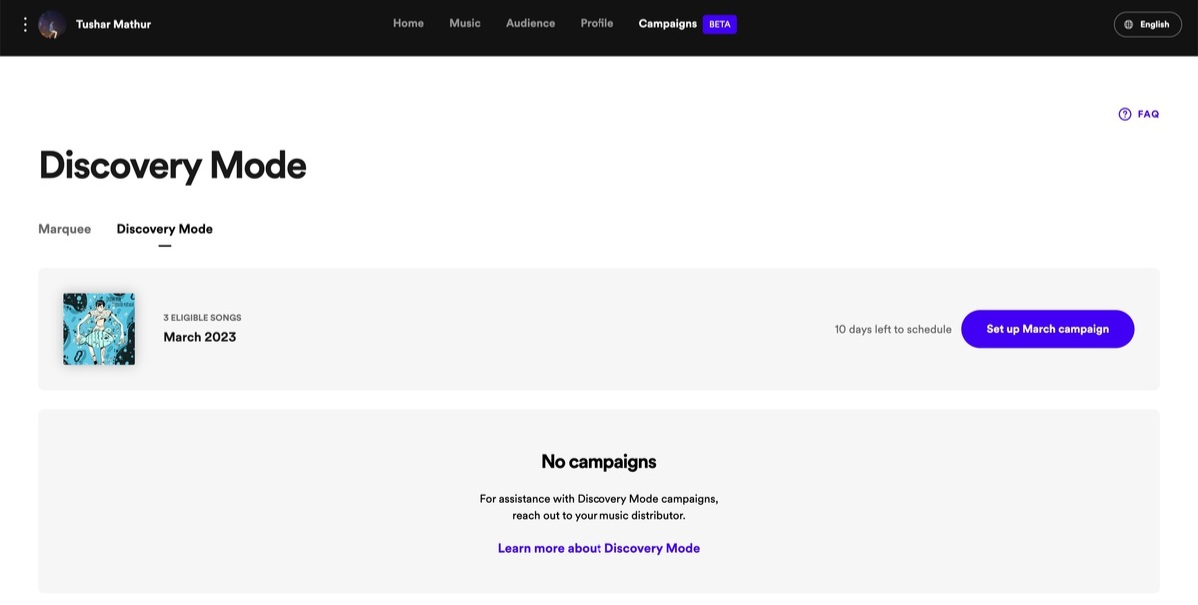The image size is (1198, 605).
Task: Open the English language dropdown
Action: [x=1148, y=24]
